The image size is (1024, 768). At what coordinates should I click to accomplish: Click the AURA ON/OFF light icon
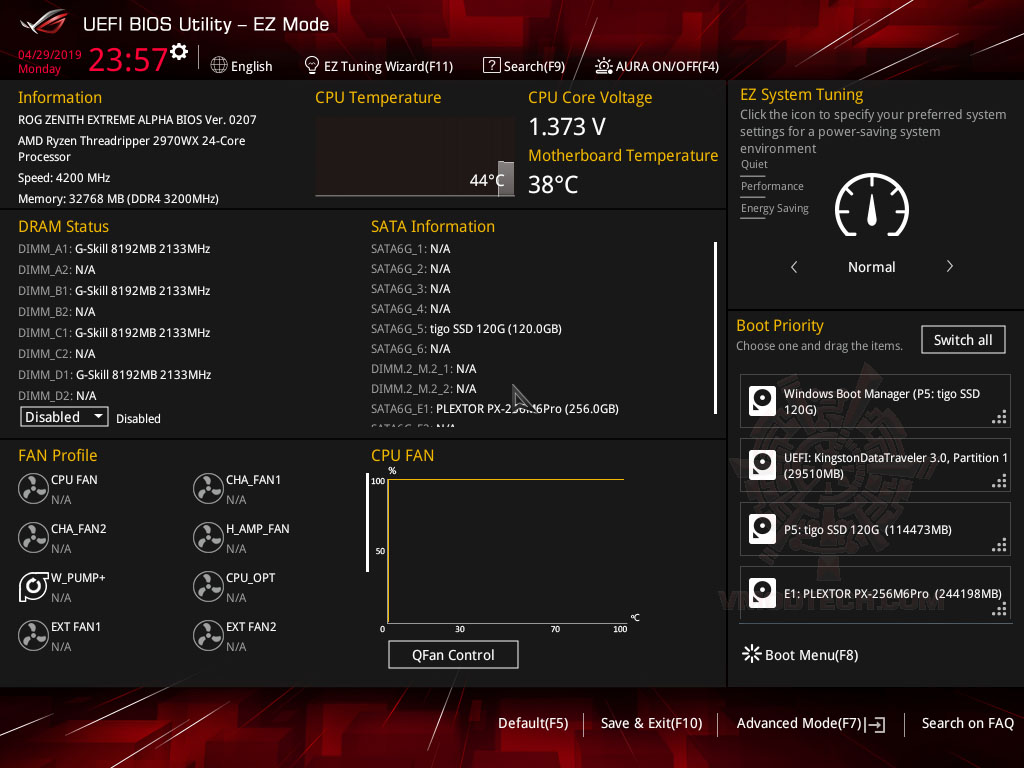(603, 66)
